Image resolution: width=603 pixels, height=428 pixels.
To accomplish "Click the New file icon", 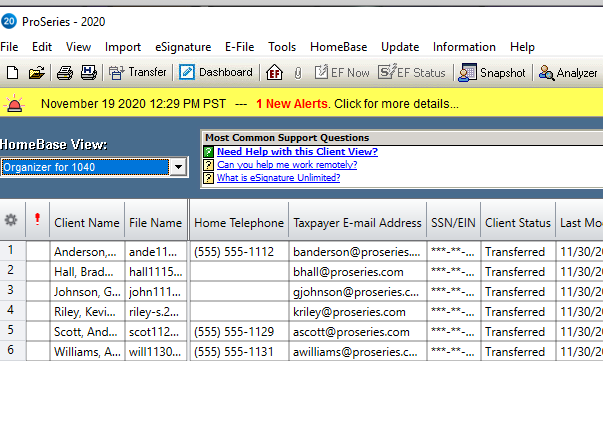I will click(x=12, y=72).
